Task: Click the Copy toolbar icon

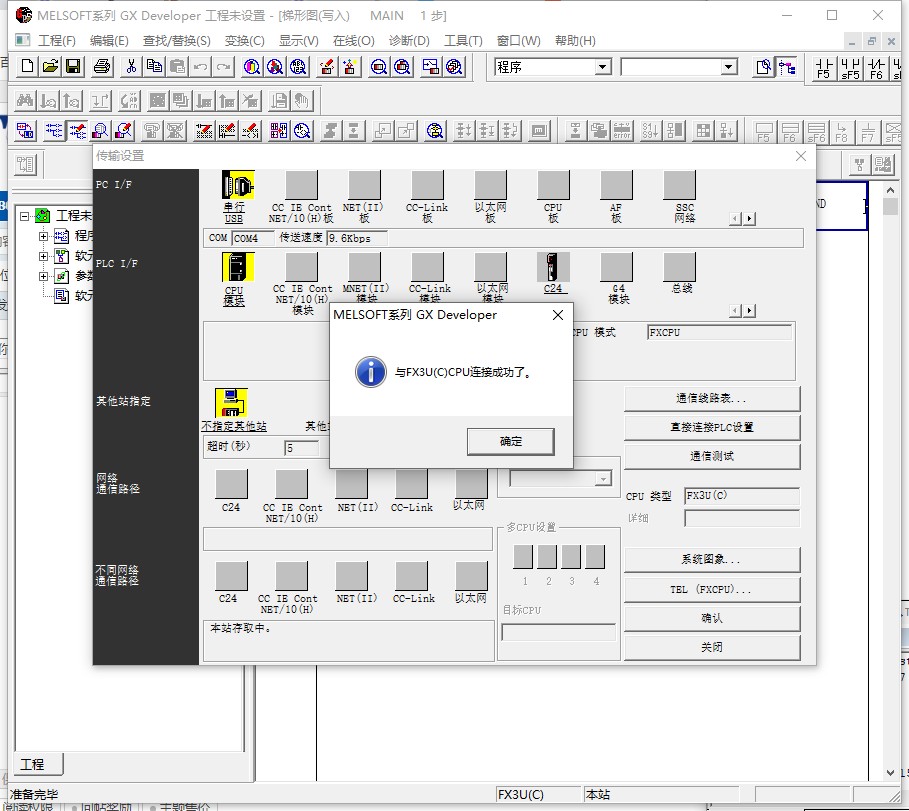Action: pyautogui.click(x=154, y=67)
